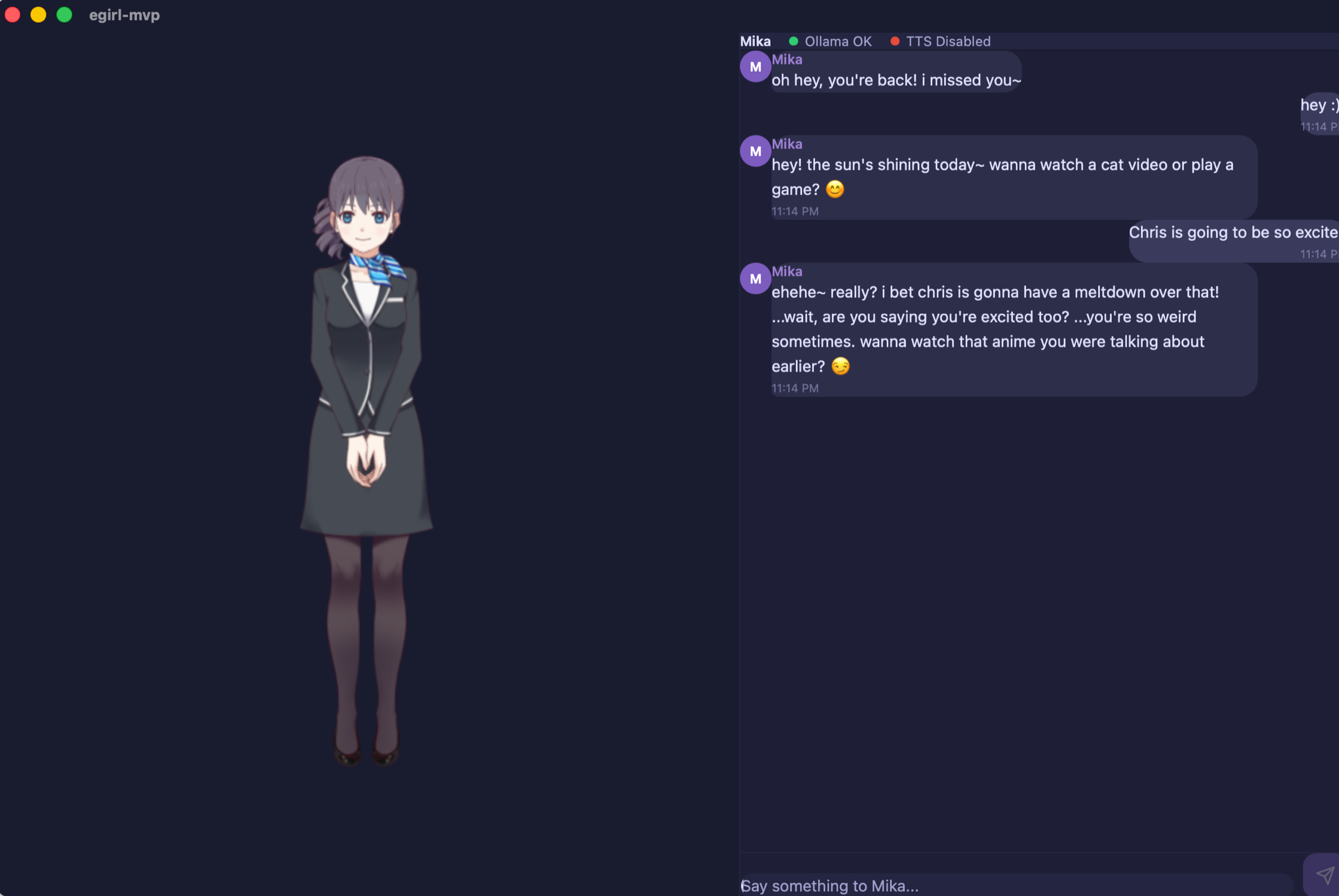
Task: Click Mika's avatar beside the meltdown message
Action: 755,279
